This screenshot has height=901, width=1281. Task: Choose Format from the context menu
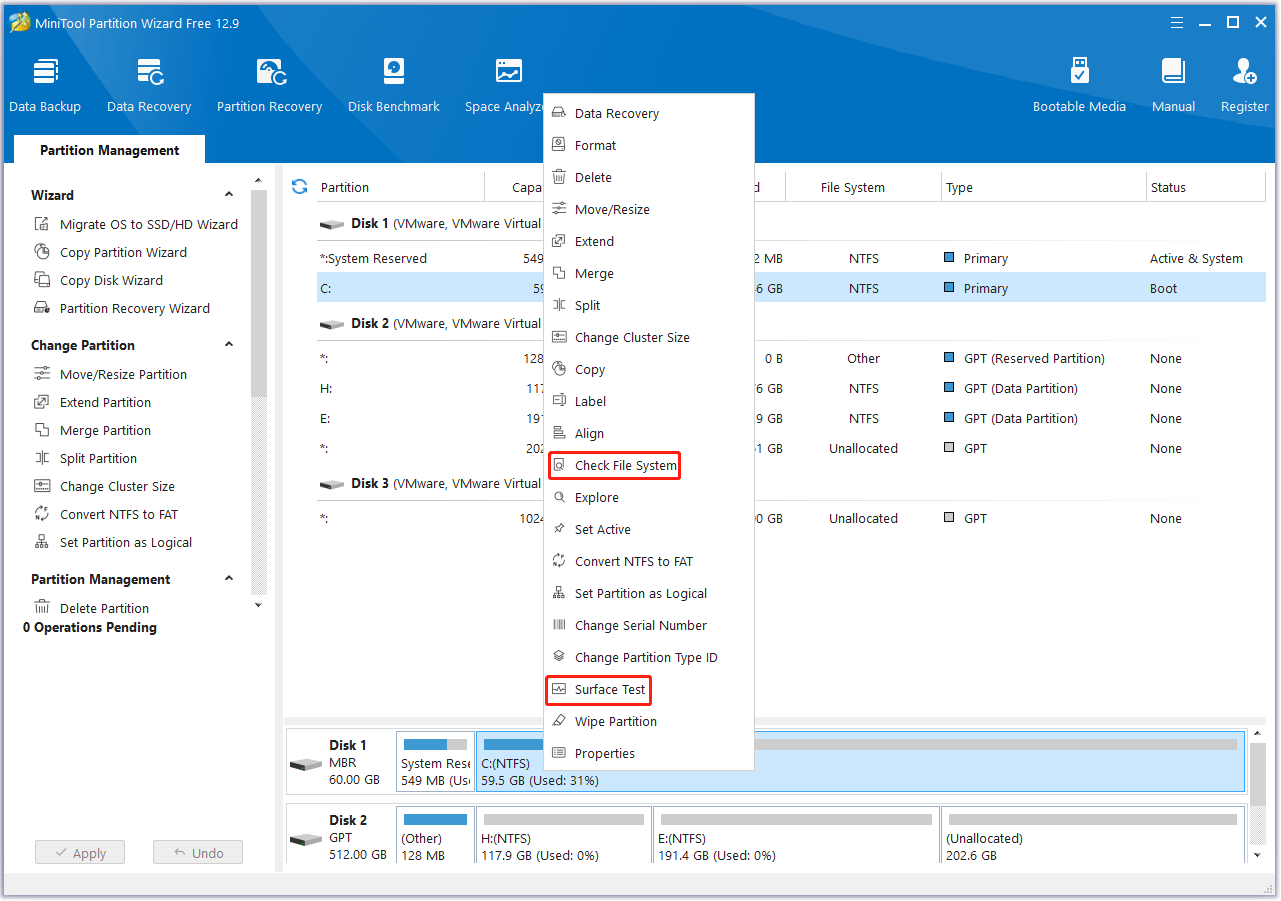point(648,146)
